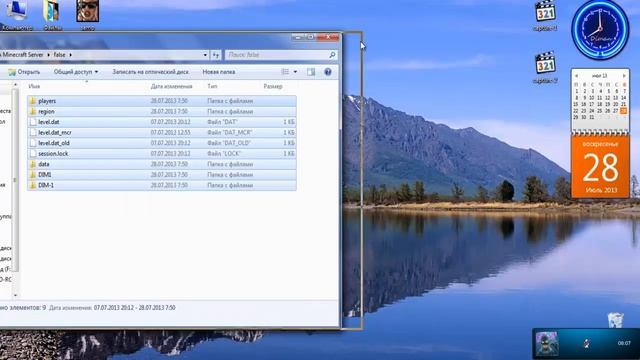Open the address bar history dropdown

coord(205,55)
